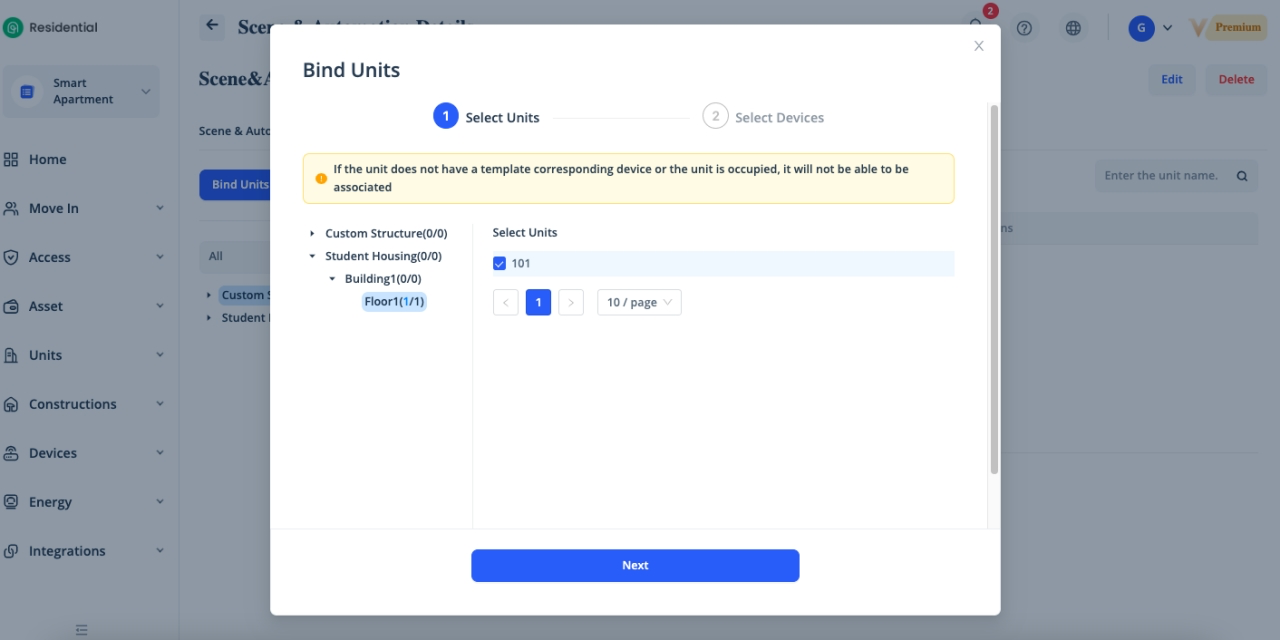
Task: Collapse the Student Housing tree node
Action: pyautogui.click(x=312, y=257)
